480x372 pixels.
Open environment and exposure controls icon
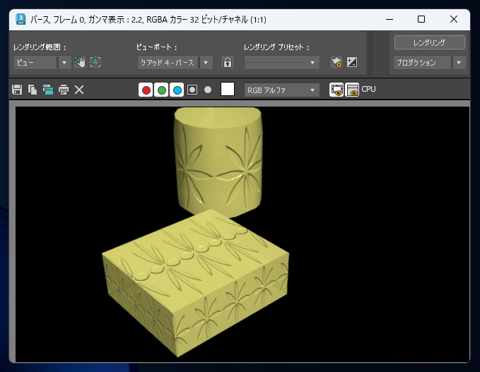click(x=352, y=62)
